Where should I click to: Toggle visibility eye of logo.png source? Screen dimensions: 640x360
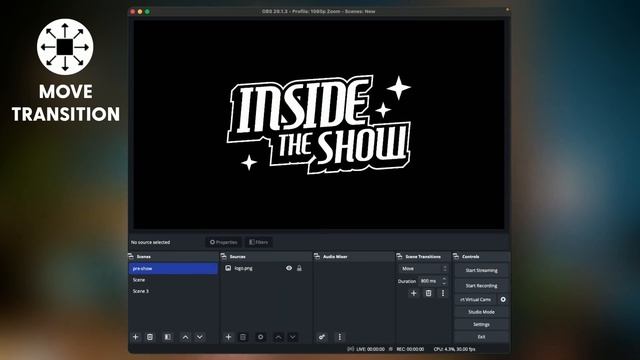[x=289, y=268]
